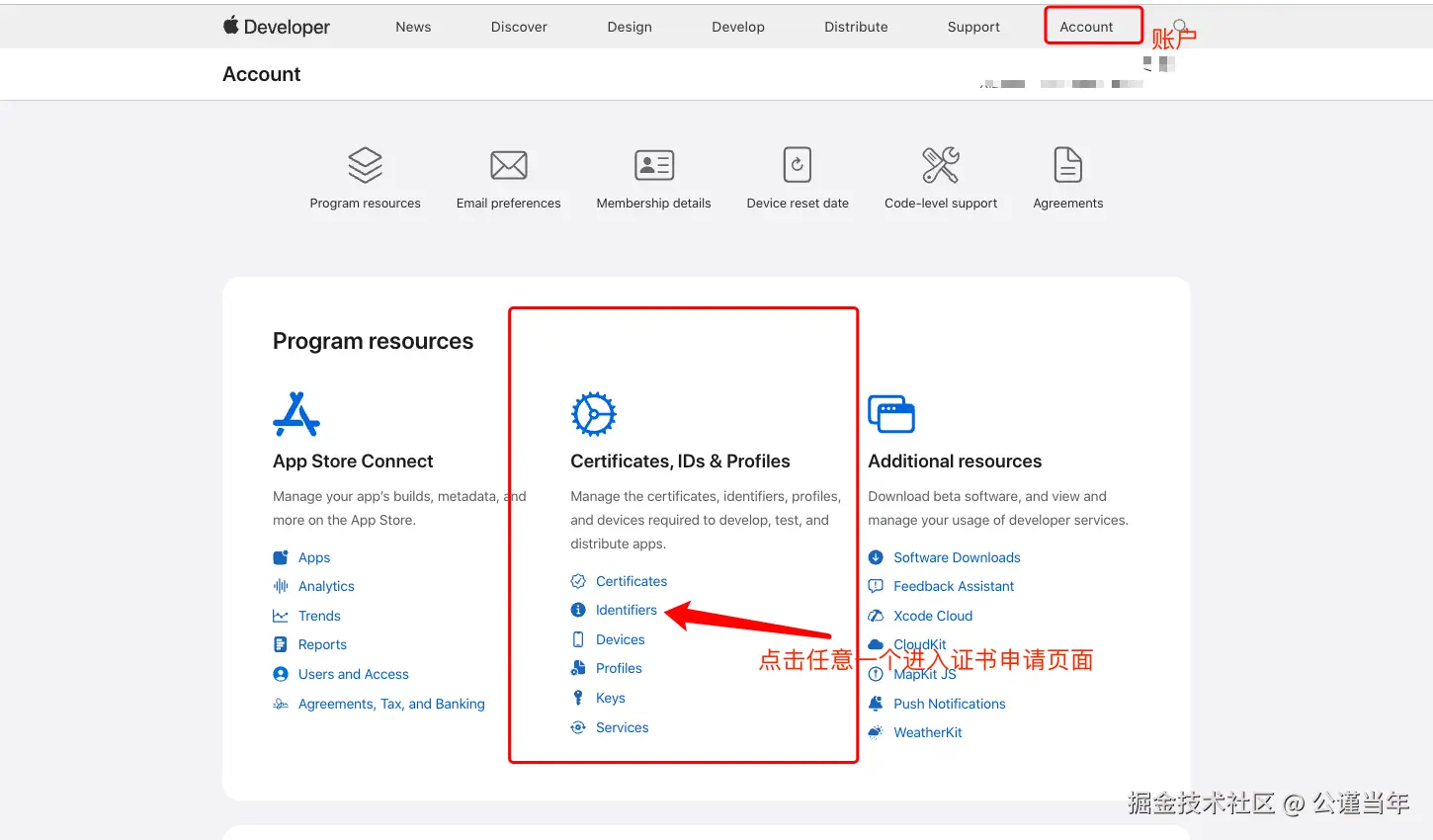Click the Reports document icon

(281, 644)
